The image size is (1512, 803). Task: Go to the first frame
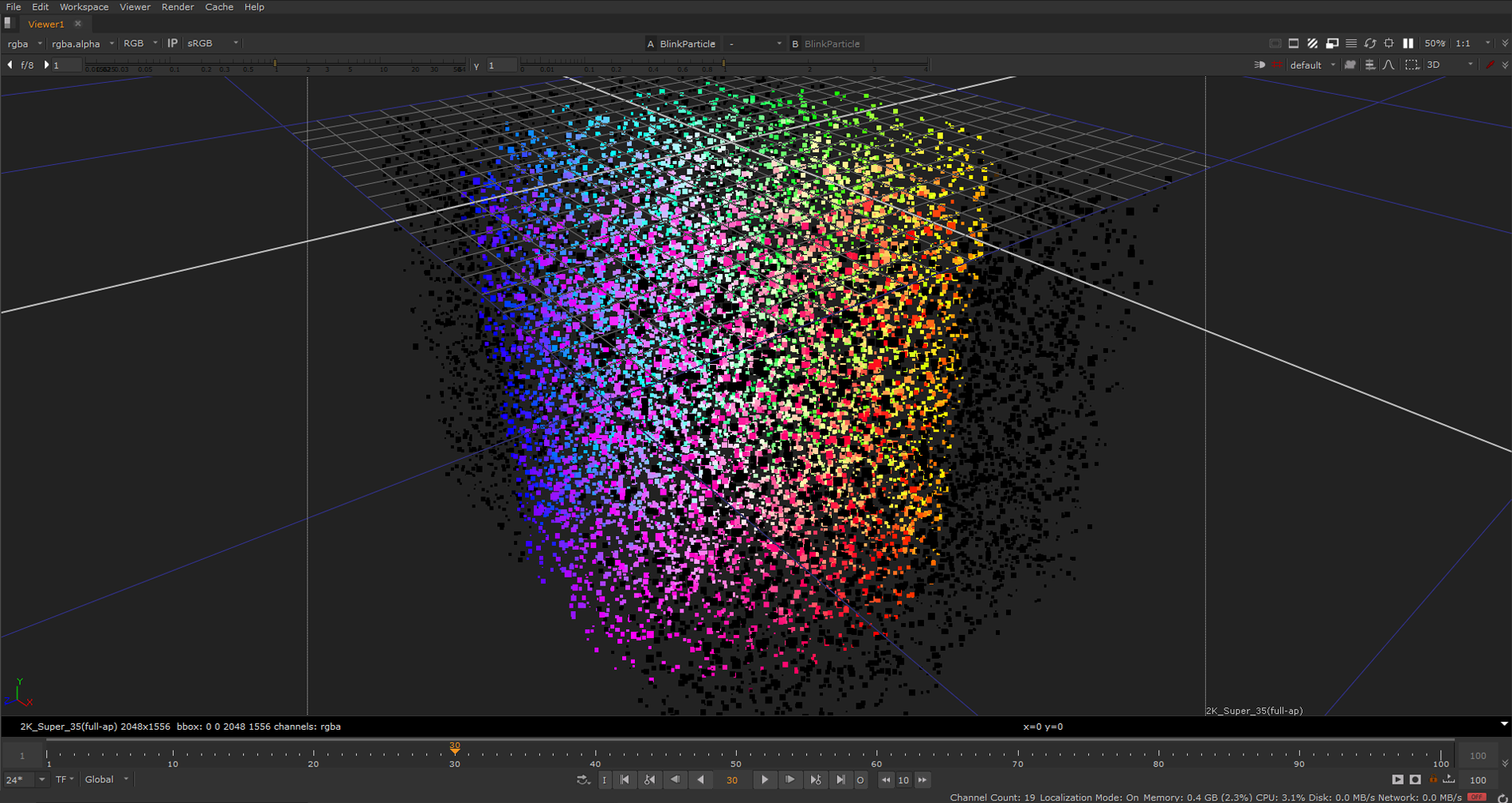[x=625, y=780]
